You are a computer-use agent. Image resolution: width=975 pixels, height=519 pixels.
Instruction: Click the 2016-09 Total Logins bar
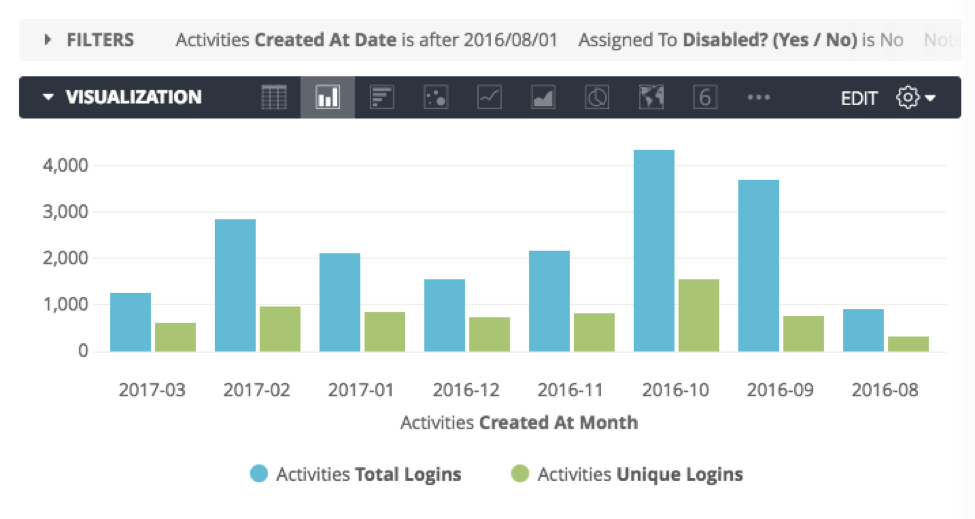759,266
